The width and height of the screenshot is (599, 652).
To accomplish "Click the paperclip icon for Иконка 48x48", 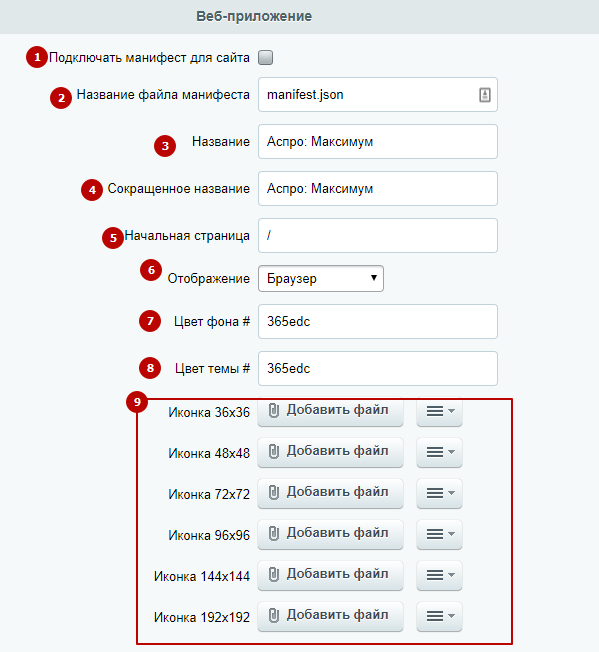I will tap(274, 451).
